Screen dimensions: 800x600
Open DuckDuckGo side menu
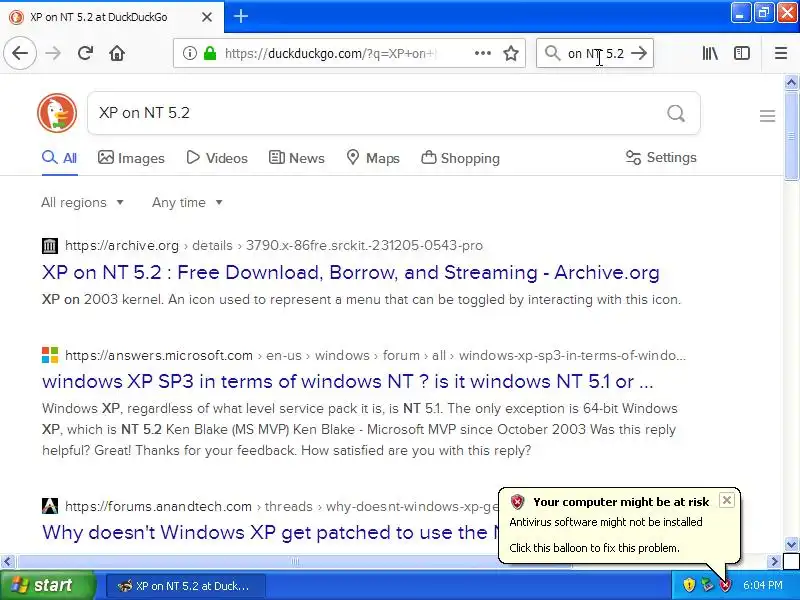[767, 116]
